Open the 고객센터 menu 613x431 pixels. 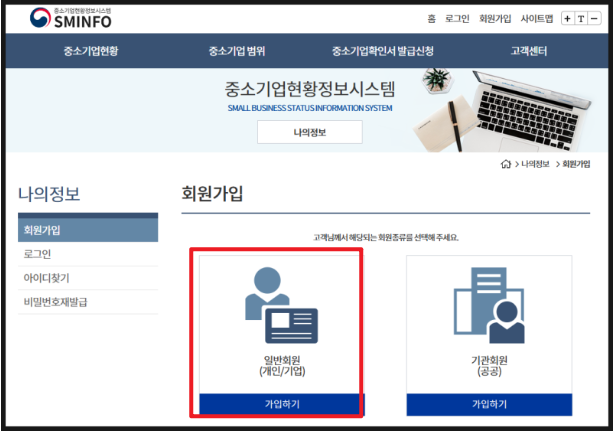coord(529,51)
